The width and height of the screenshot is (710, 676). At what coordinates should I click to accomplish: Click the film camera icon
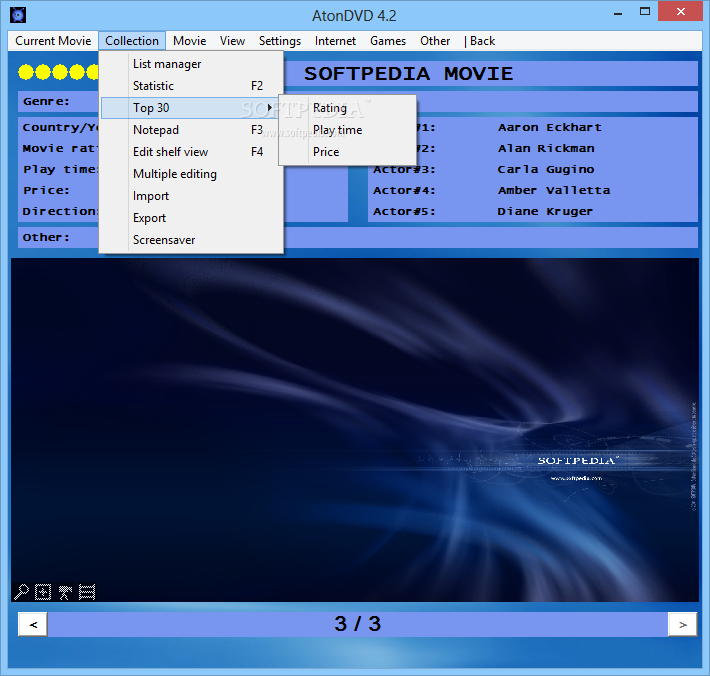[x=65, y=592]
